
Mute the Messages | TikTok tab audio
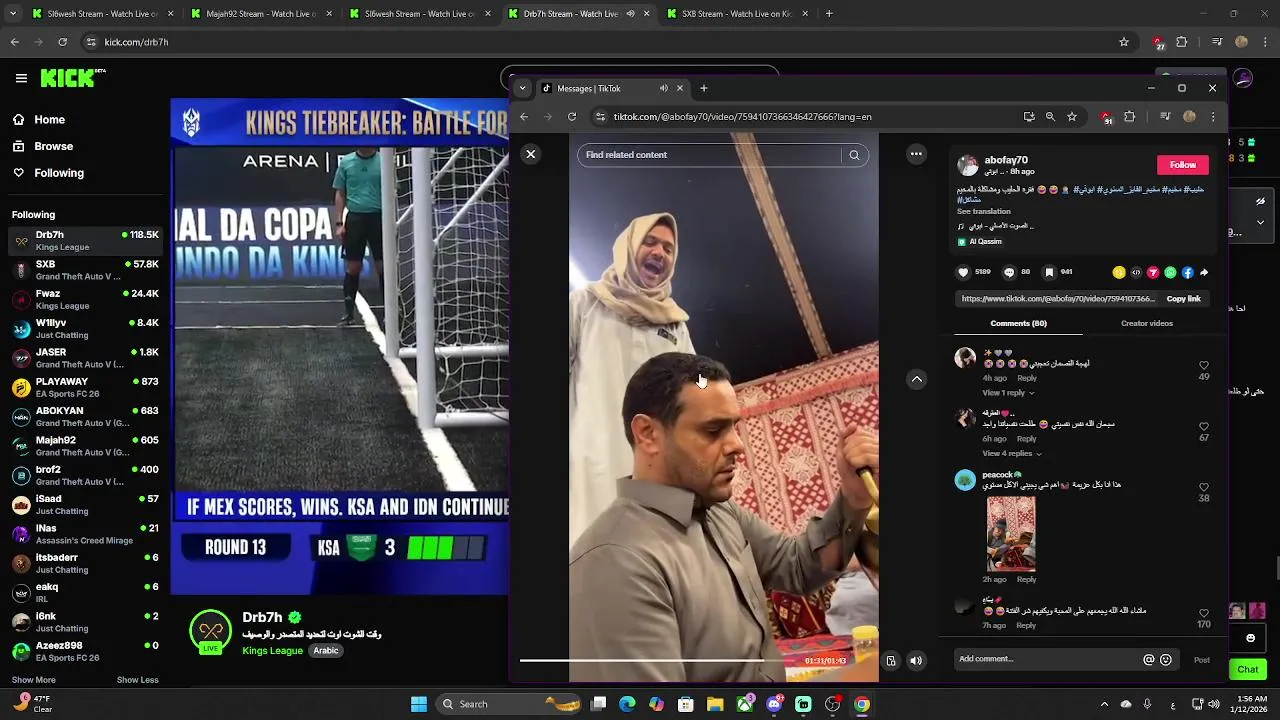coord(663,88)
